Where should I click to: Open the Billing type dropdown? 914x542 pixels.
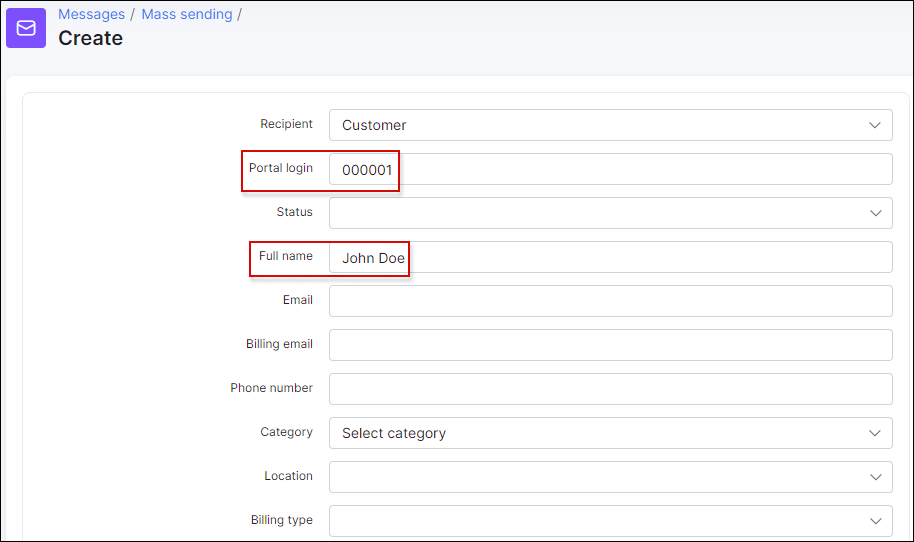(610, 521)
